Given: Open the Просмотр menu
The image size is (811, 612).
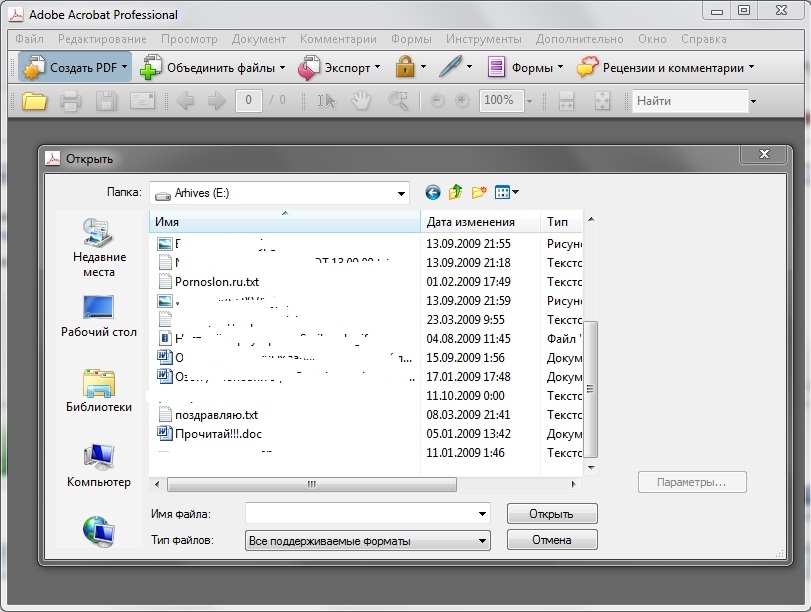Looking at the screenshot, I should (189, 39).
